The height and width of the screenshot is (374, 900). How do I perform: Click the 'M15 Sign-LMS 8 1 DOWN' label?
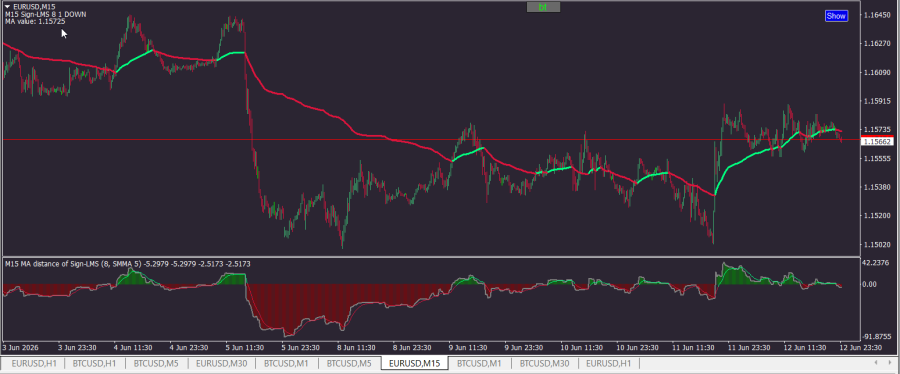(46, 14)
